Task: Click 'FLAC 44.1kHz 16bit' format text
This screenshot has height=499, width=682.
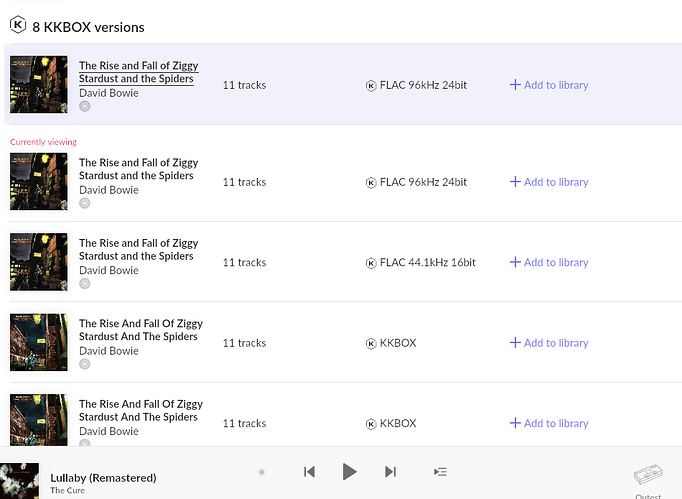Action: click(428, 262)
